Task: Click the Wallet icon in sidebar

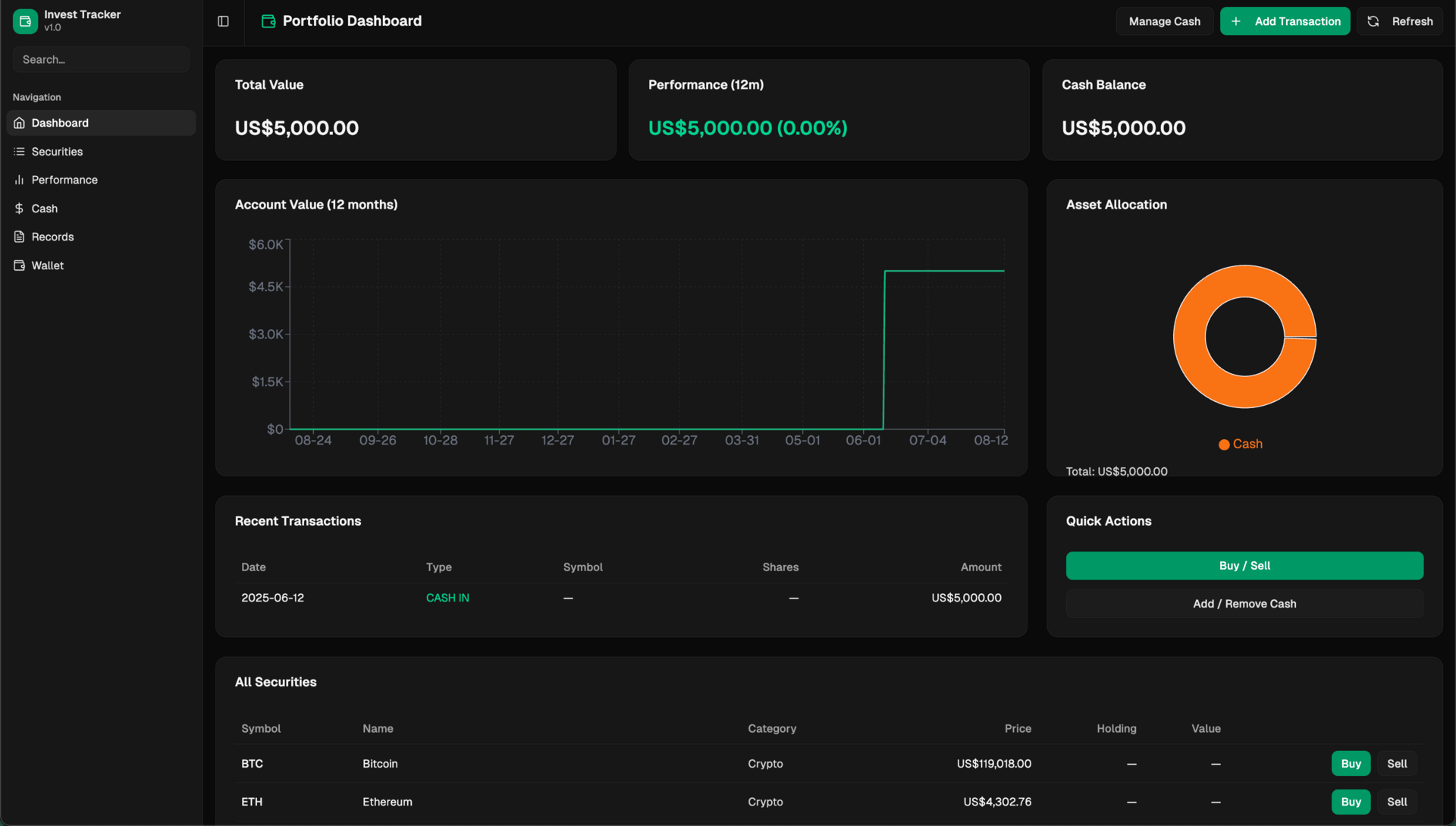Action: [x=20, y=265]
